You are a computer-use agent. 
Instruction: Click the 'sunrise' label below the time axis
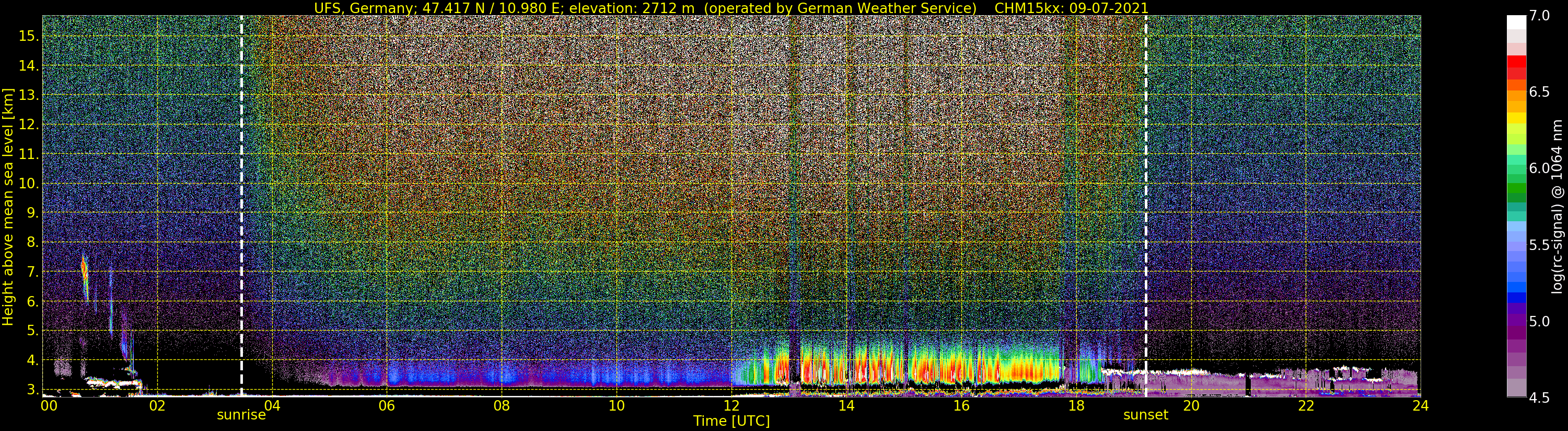pos(241,415)
